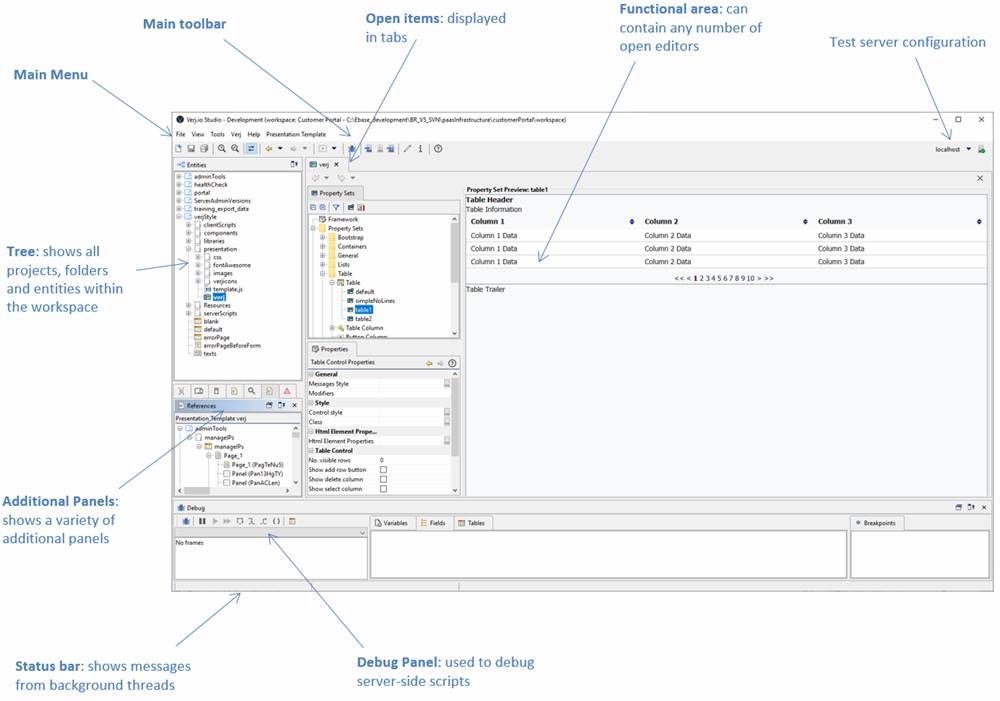Open the View menu

click(x=198, y=135)
